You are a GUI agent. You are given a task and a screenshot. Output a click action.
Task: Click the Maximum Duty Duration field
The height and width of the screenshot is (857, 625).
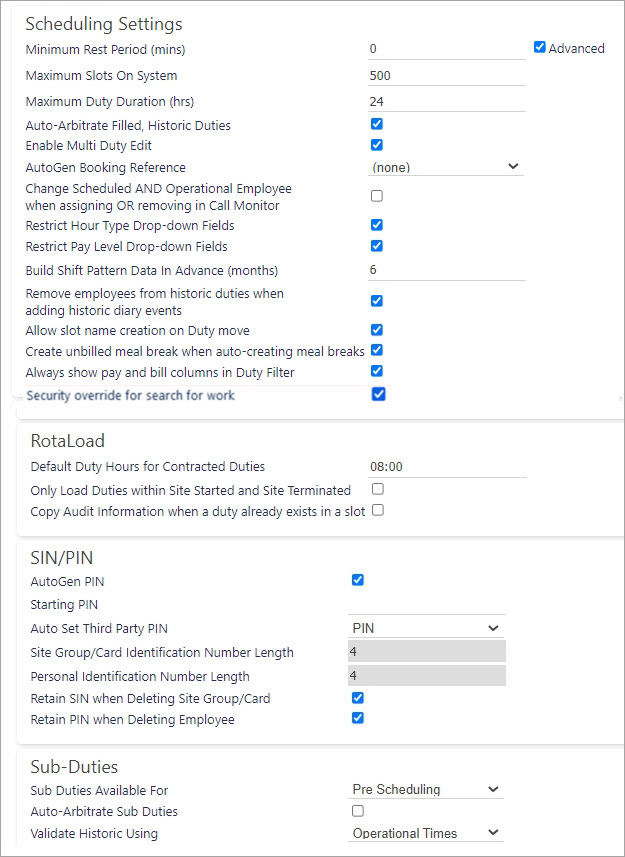coord(446,102)
